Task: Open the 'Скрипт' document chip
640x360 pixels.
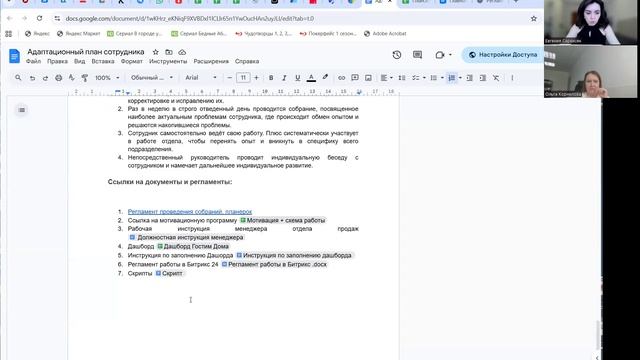Action: point(169,273)
